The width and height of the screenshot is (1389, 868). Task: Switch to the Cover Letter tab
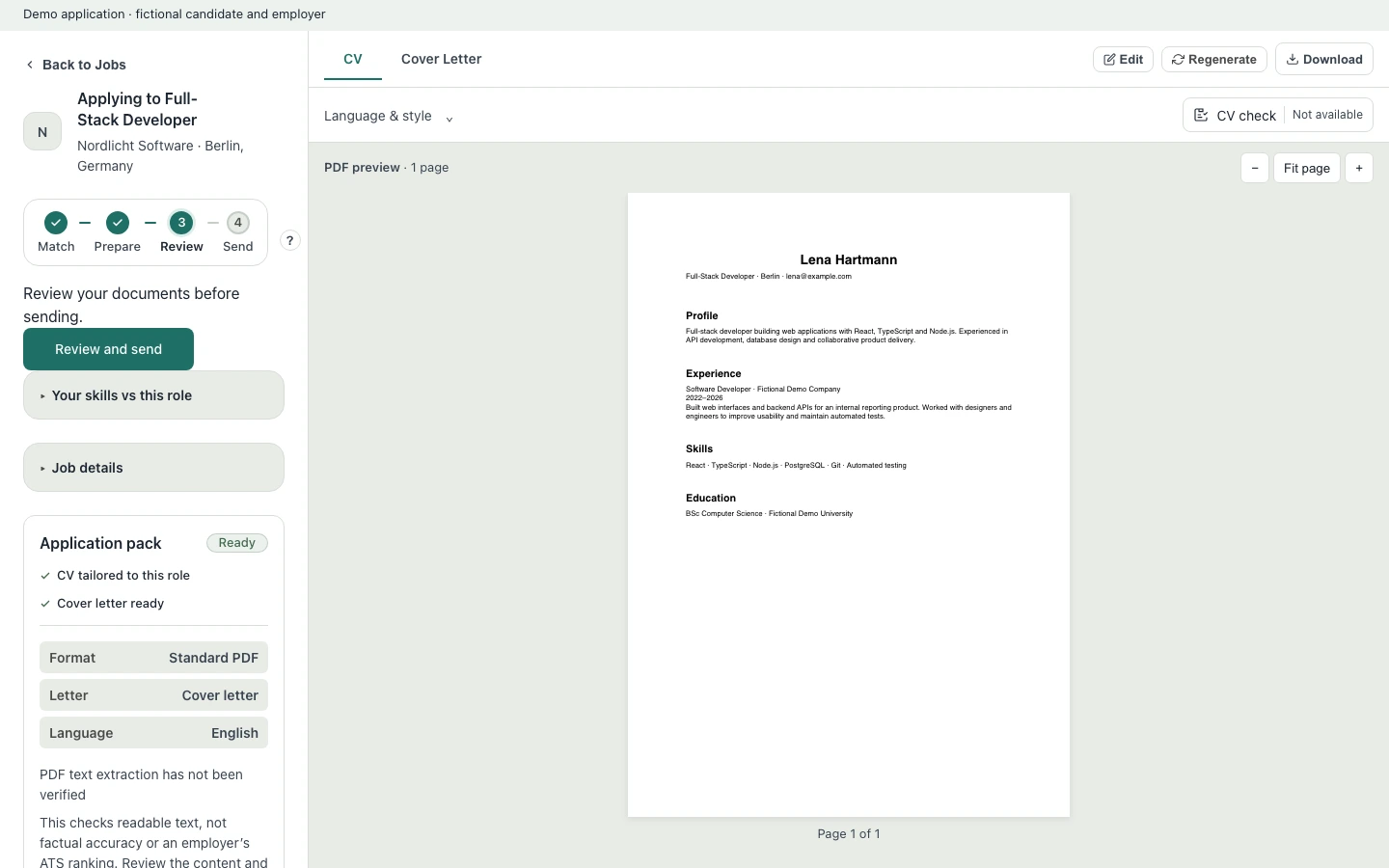tap(442, 59)
